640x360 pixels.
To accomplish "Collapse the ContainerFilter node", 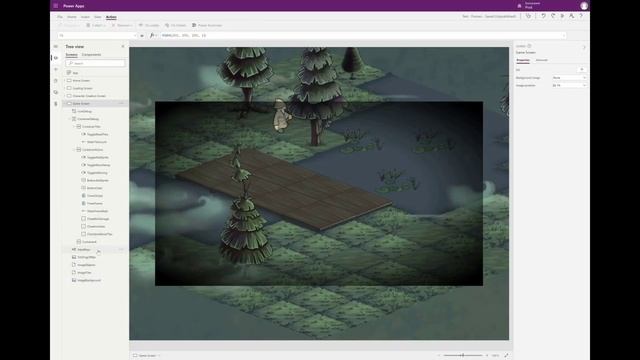I will coord(74,127).
